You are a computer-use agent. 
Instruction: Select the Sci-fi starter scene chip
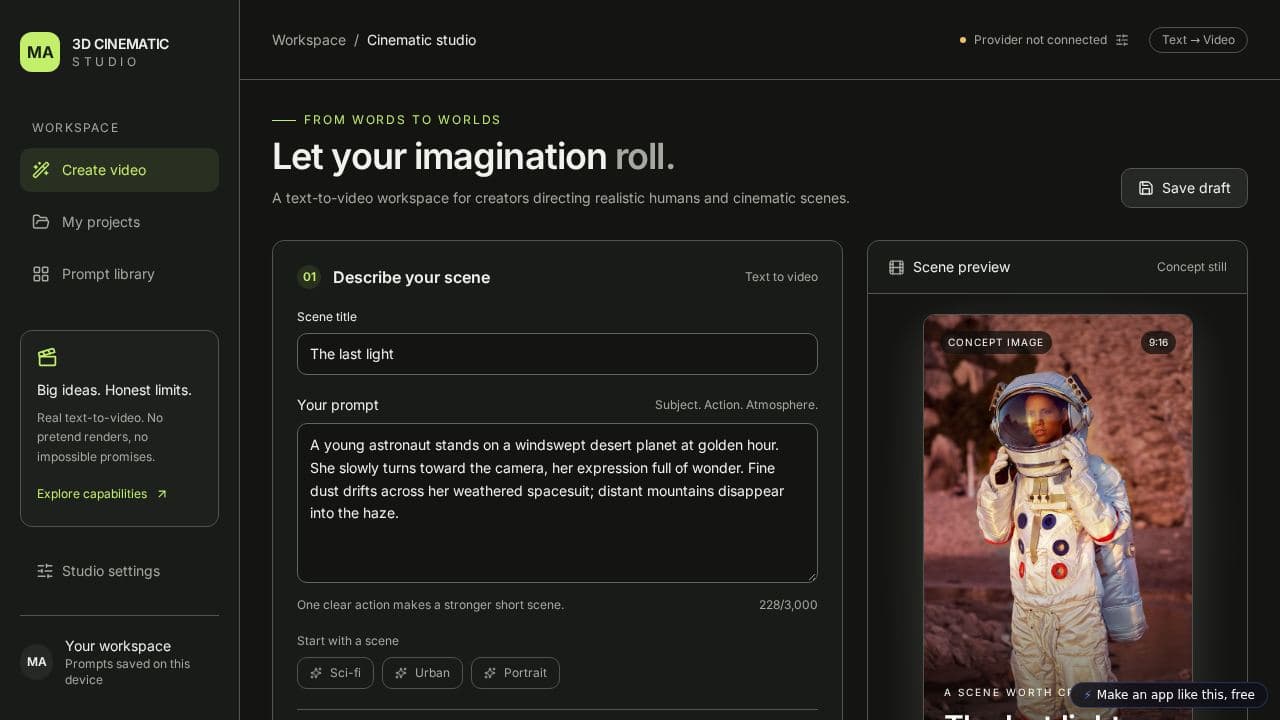[x=335, y=673]
